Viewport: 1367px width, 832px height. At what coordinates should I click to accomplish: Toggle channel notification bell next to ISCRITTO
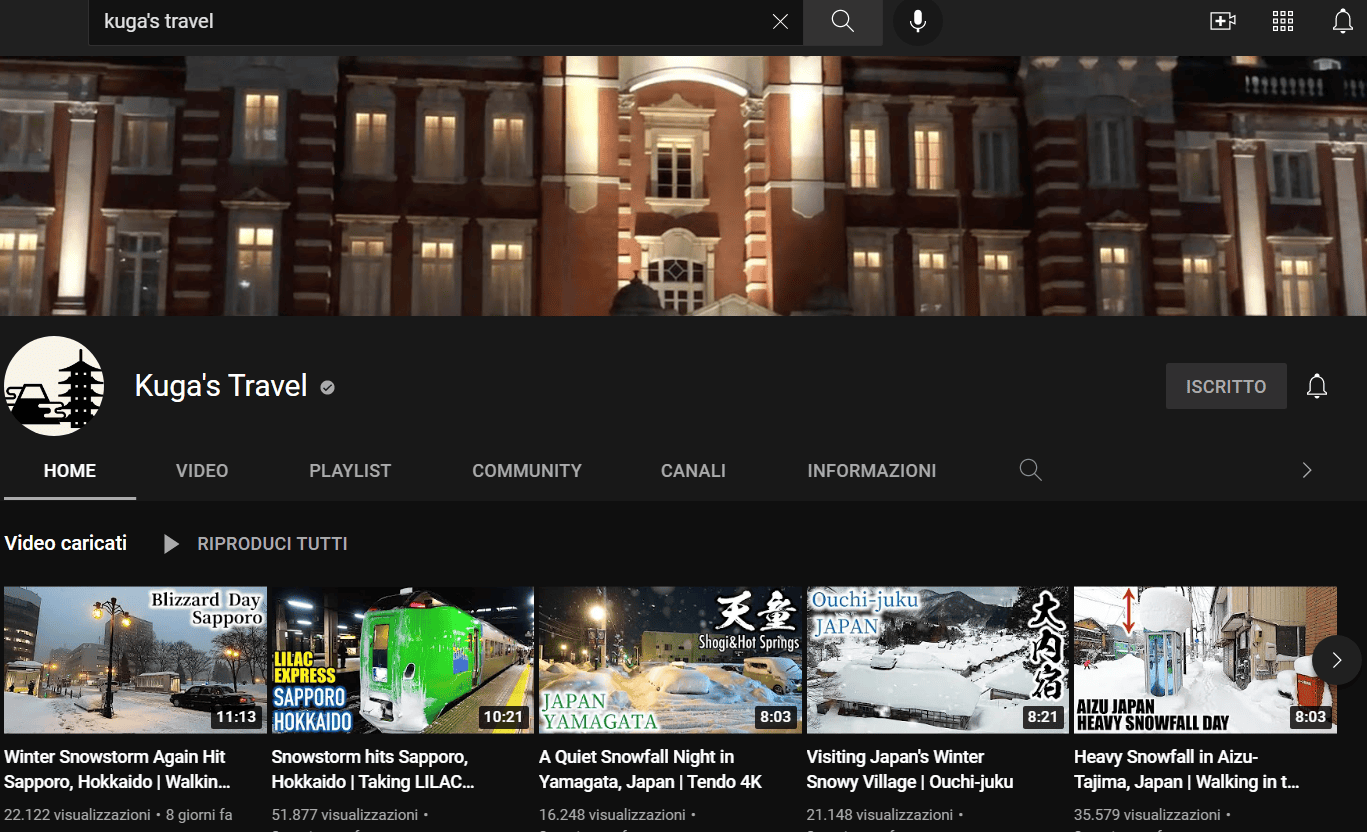(x=1317, y=386)
